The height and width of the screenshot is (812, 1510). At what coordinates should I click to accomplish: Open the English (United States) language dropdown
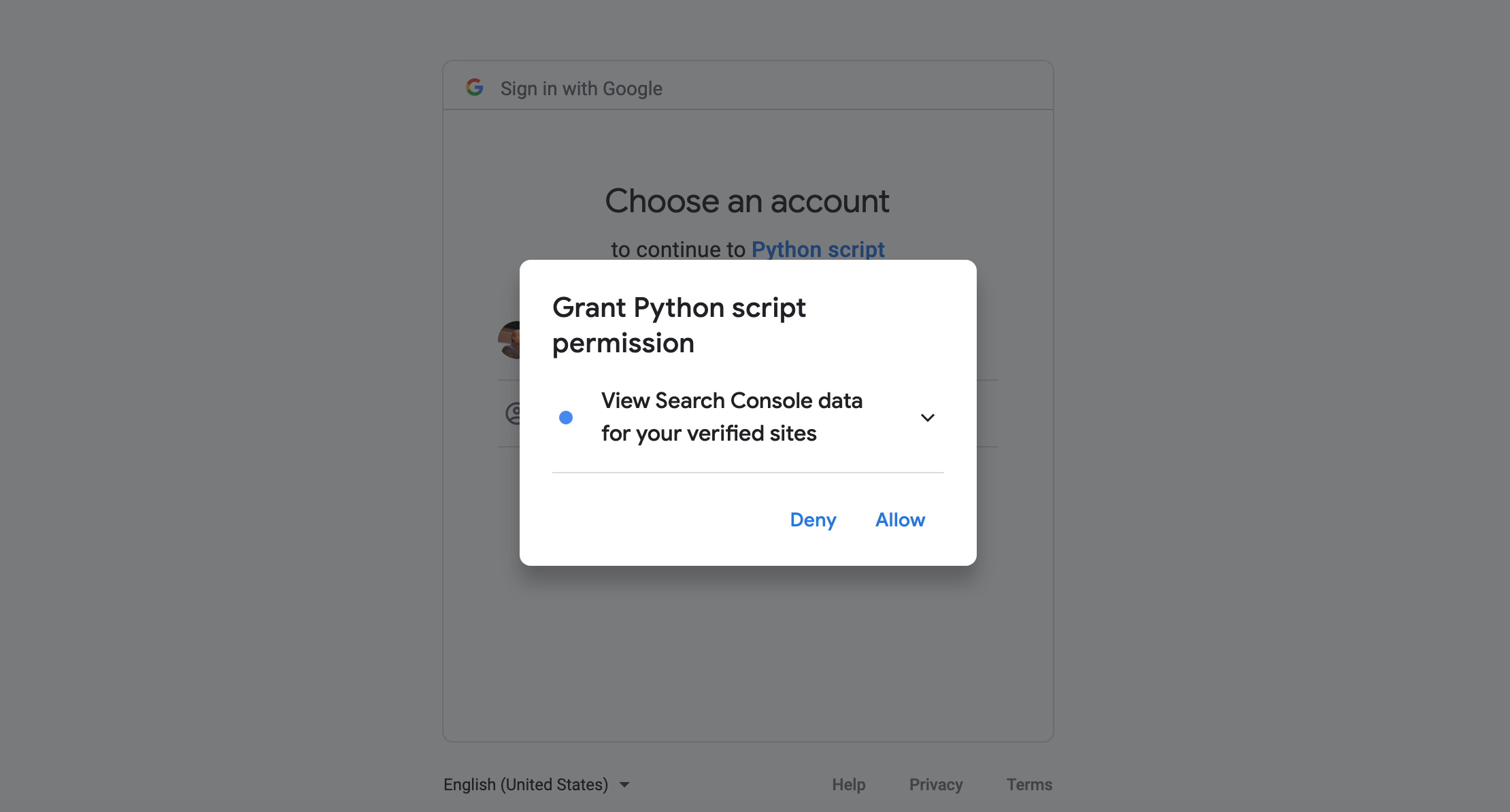526,785
